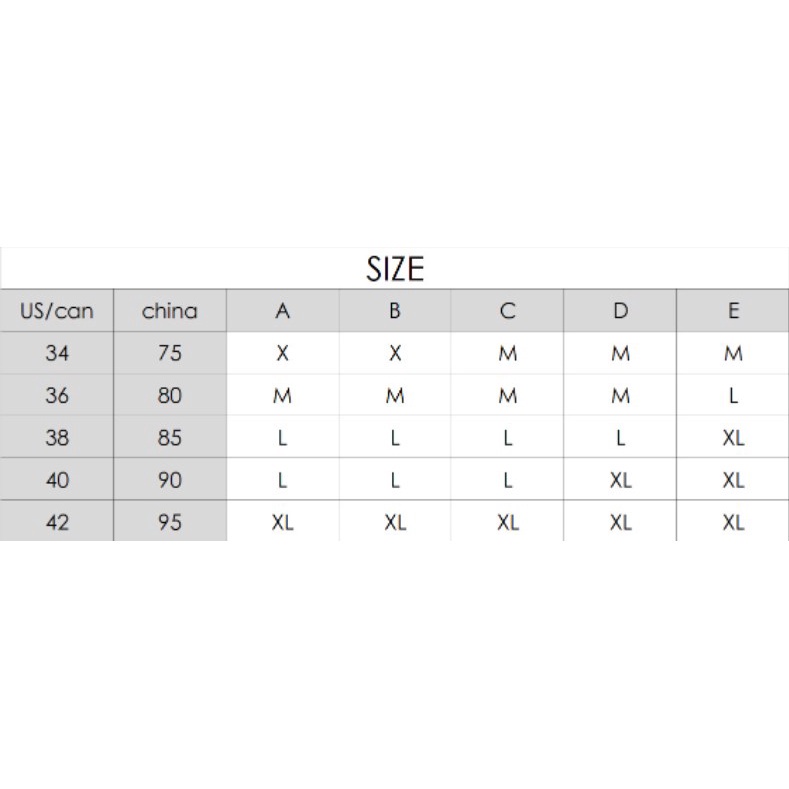Click the A cup column header

283,311
